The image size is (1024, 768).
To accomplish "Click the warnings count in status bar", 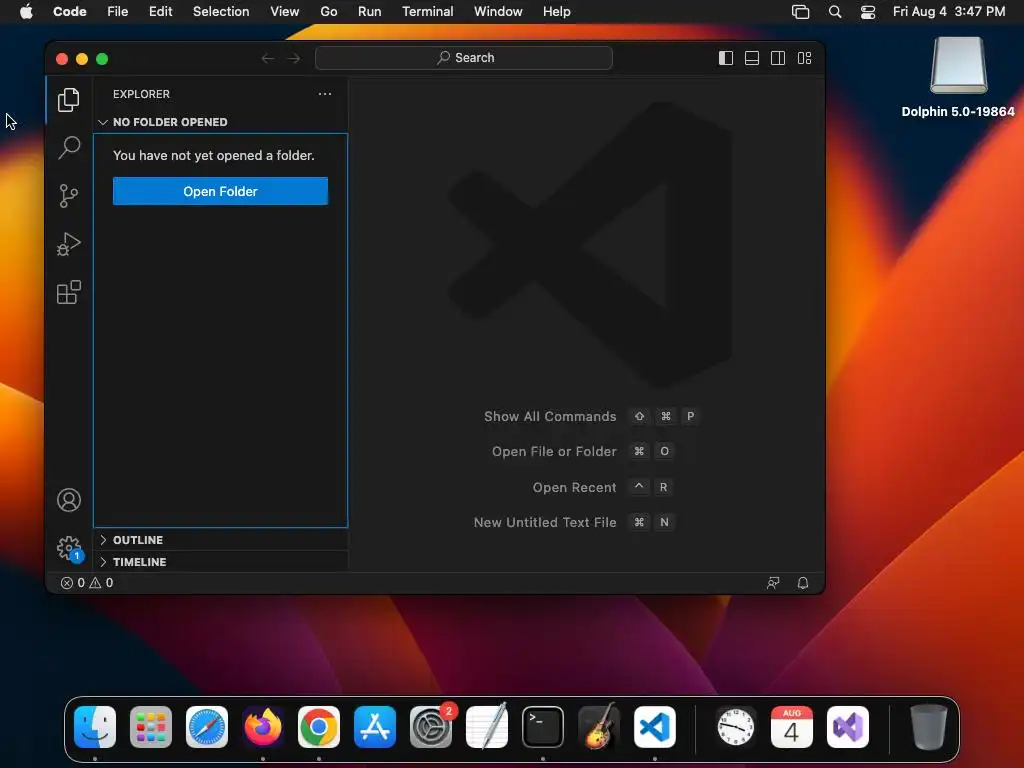I will [102, 583].
